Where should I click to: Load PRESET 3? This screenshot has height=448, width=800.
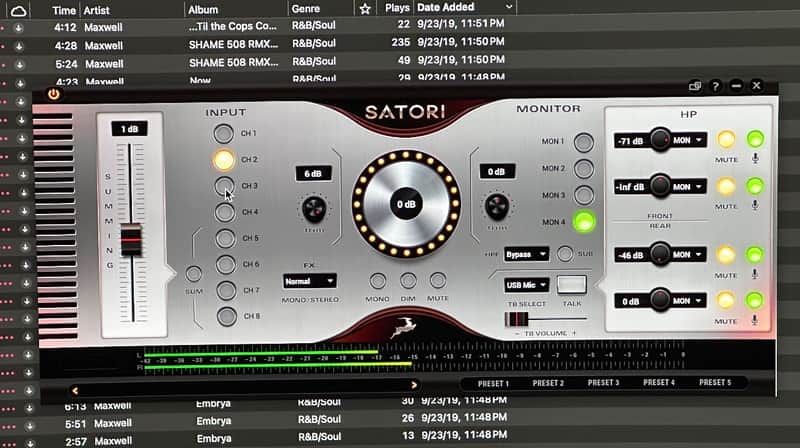coord(604,383)
